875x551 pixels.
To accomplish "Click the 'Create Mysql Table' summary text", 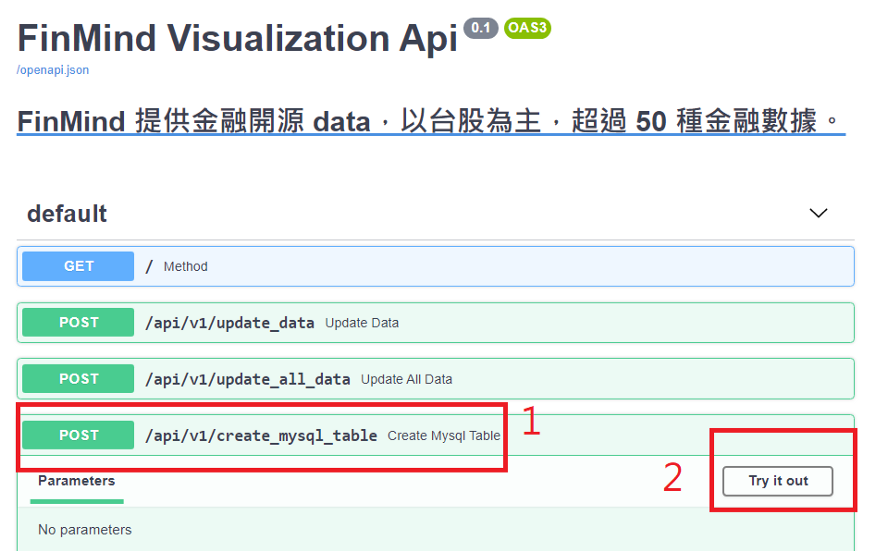I will click(x=444, y=436).
